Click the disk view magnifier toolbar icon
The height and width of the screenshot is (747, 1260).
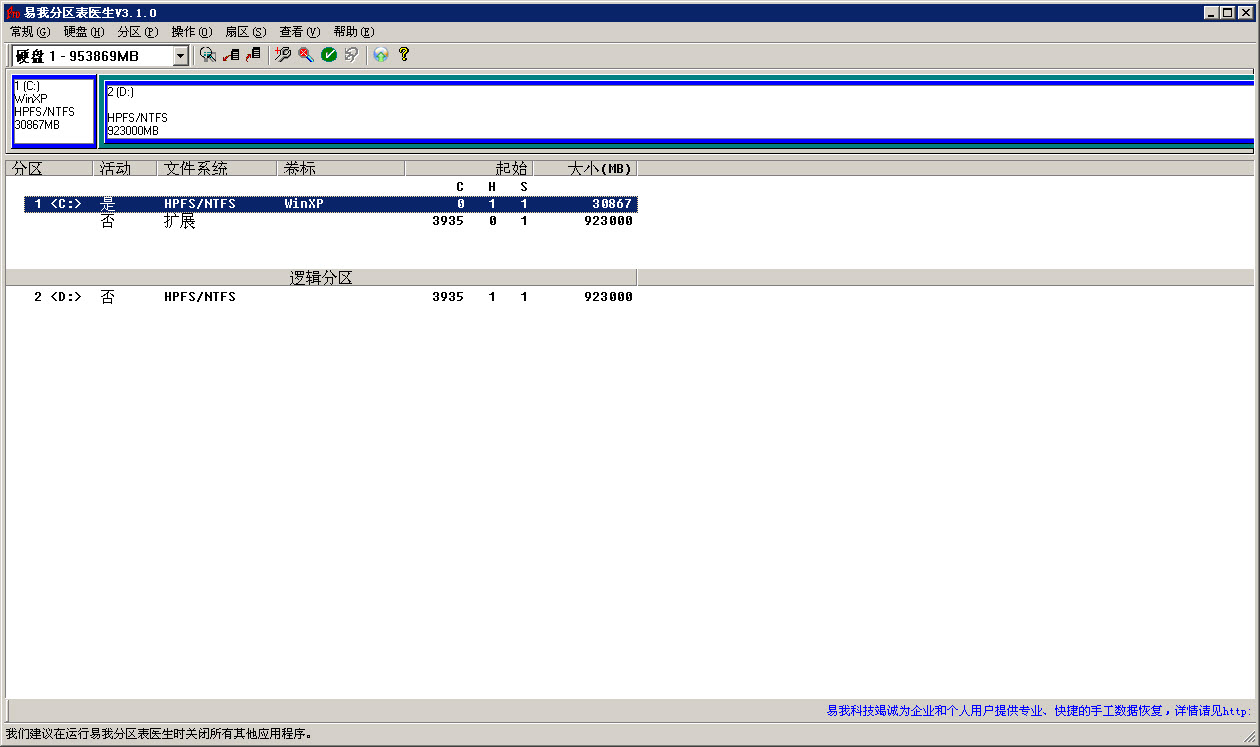click(x=207, y=55)
